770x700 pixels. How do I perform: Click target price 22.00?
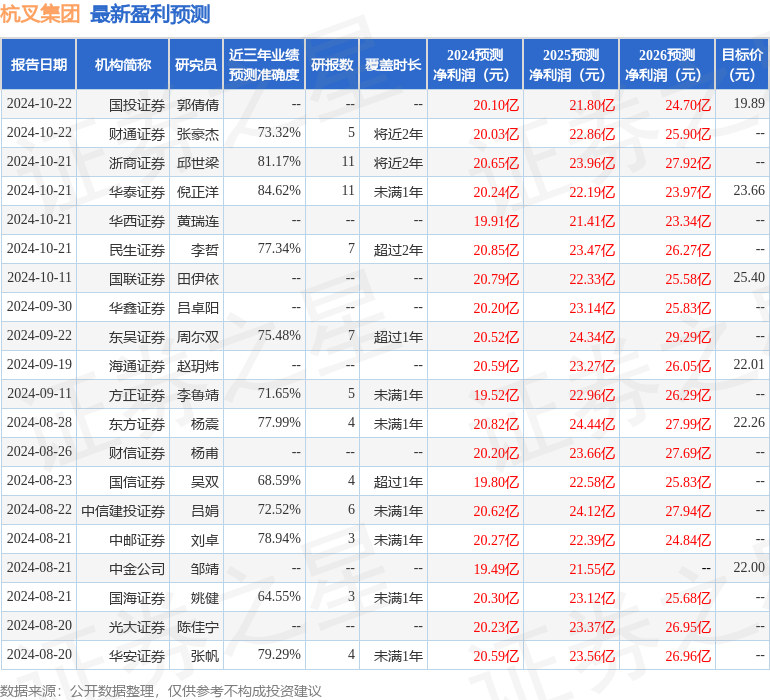(x=749, y=567)
